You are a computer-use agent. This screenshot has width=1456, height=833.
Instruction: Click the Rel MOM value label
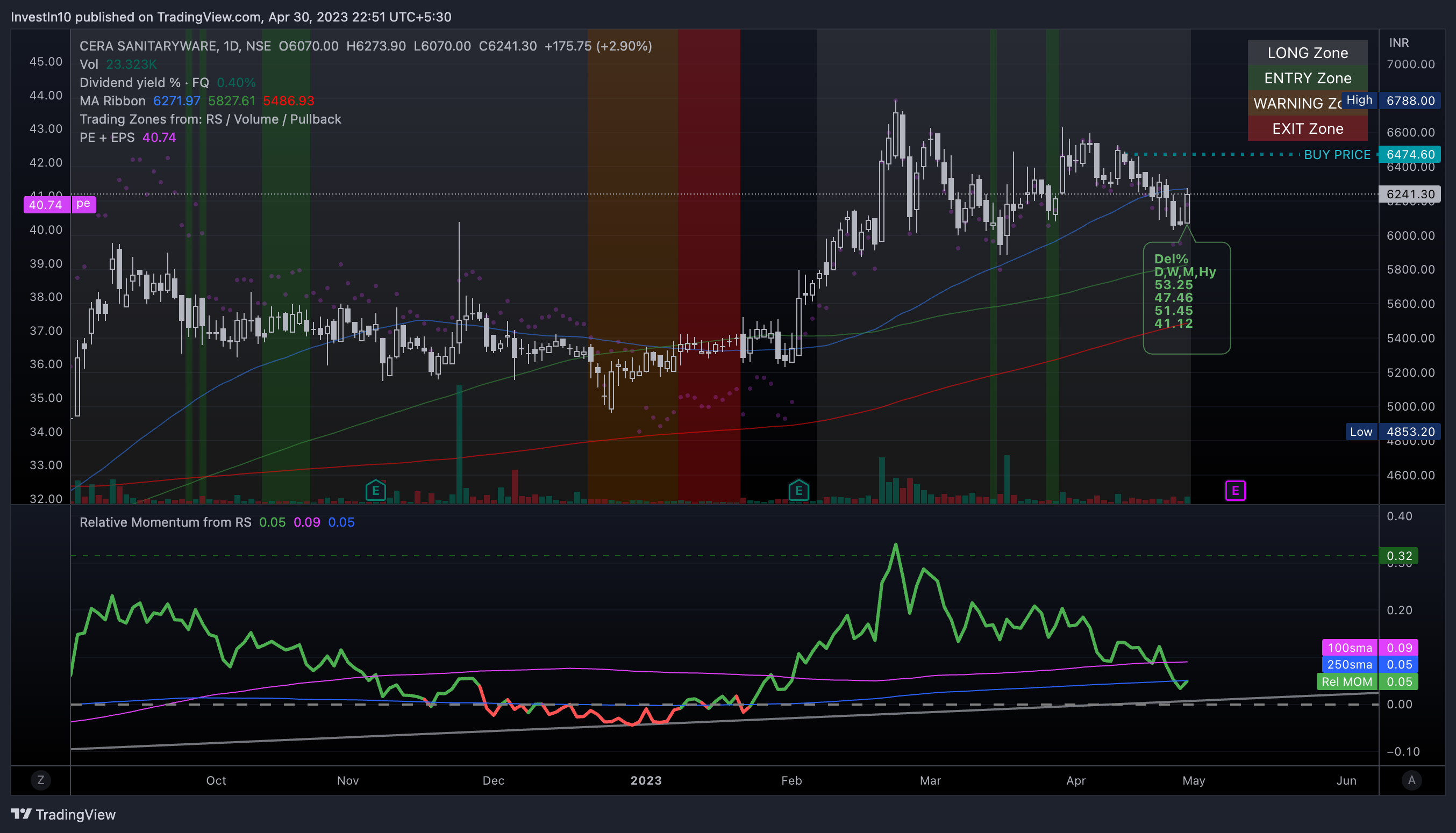pos(1367,681)
